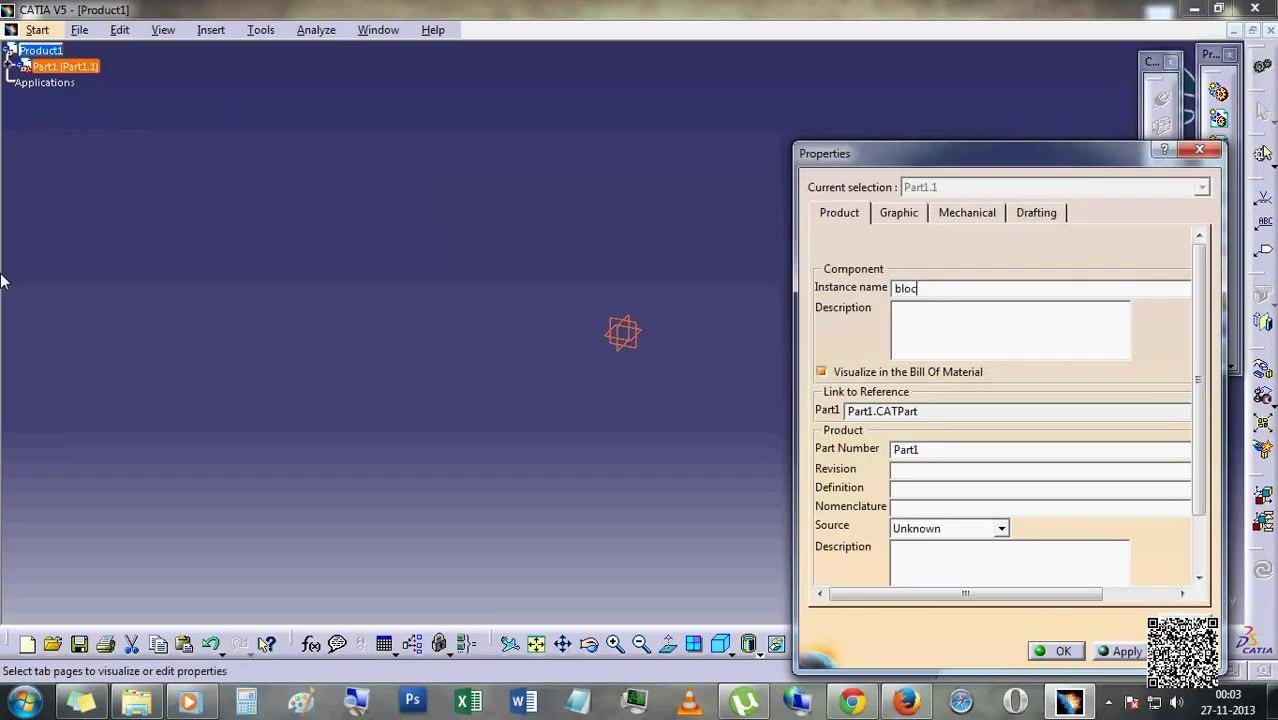The height and width of the screenshot is (720, 1278).
Task: Click the Comment speech bubble icon
Action: [x=337, y=645]
